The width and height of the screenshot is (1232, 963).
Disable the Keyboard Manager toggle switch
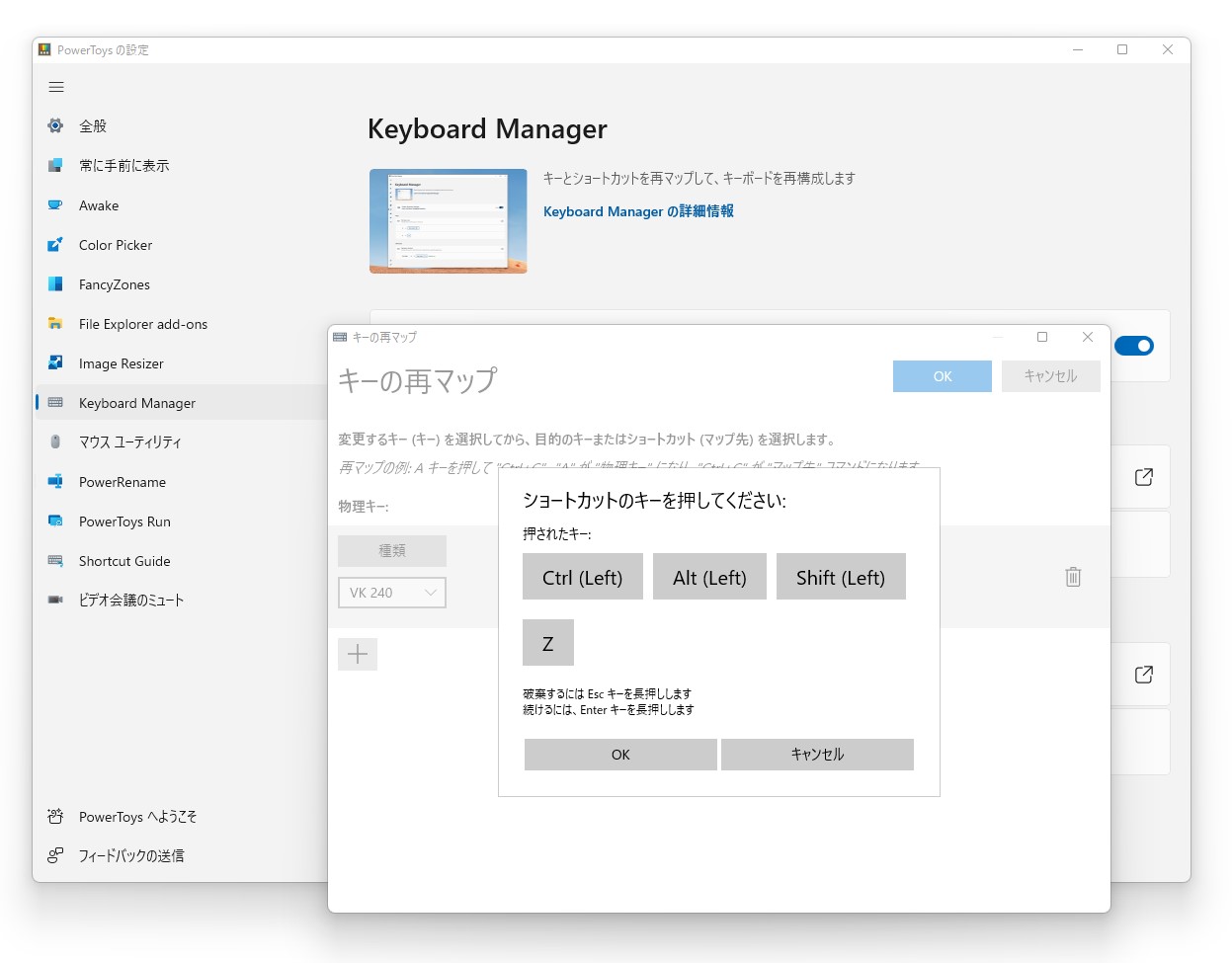(x=1134, y=346)
